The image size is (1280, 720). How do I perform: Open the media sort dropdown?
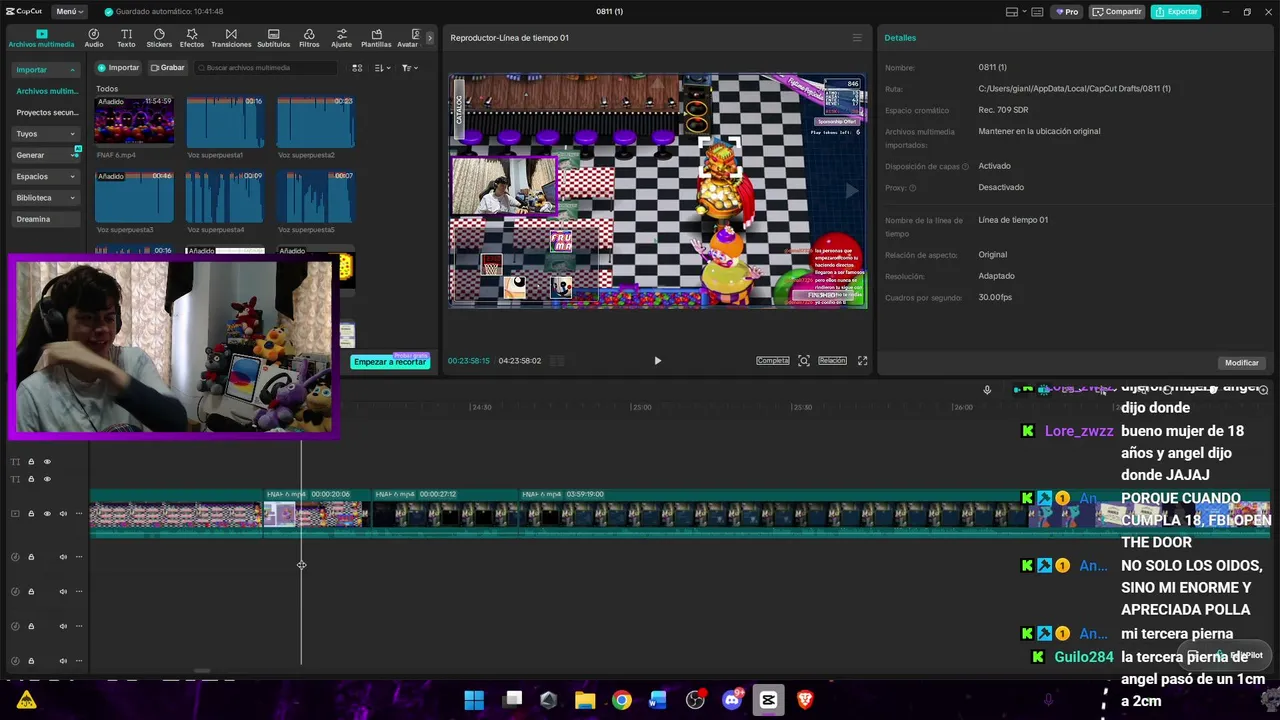tap(382, 68)
